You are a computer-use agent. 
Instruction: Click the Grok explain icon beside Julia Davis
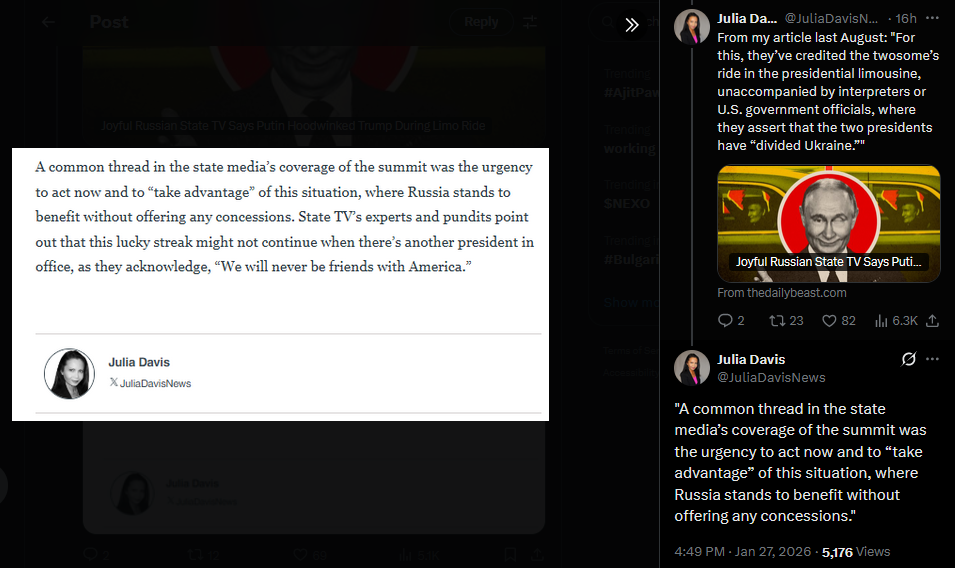[x=908, y=359]
